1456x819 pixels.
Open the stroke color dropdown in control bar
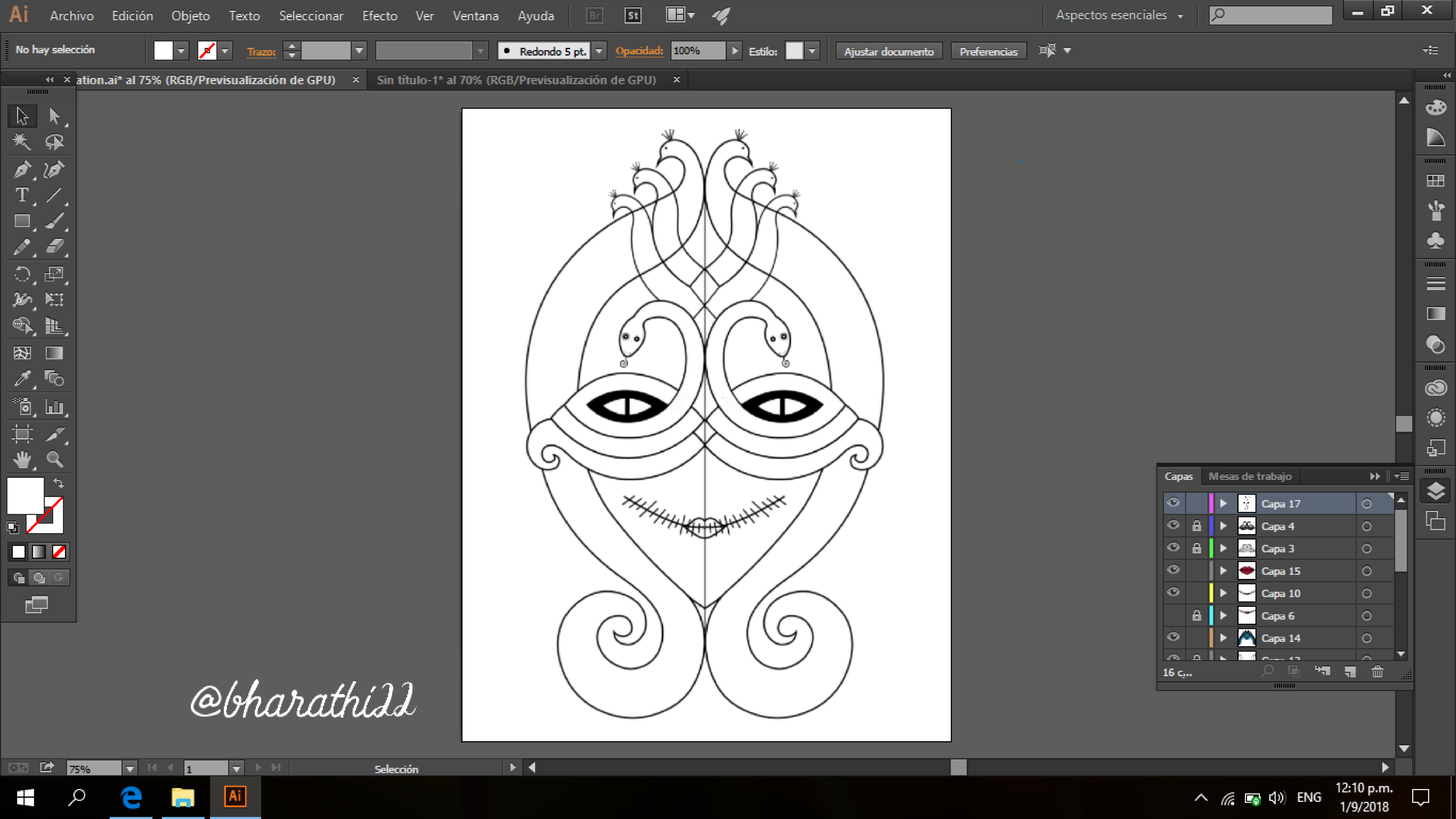pyautogui.click(x=225, y=51)
